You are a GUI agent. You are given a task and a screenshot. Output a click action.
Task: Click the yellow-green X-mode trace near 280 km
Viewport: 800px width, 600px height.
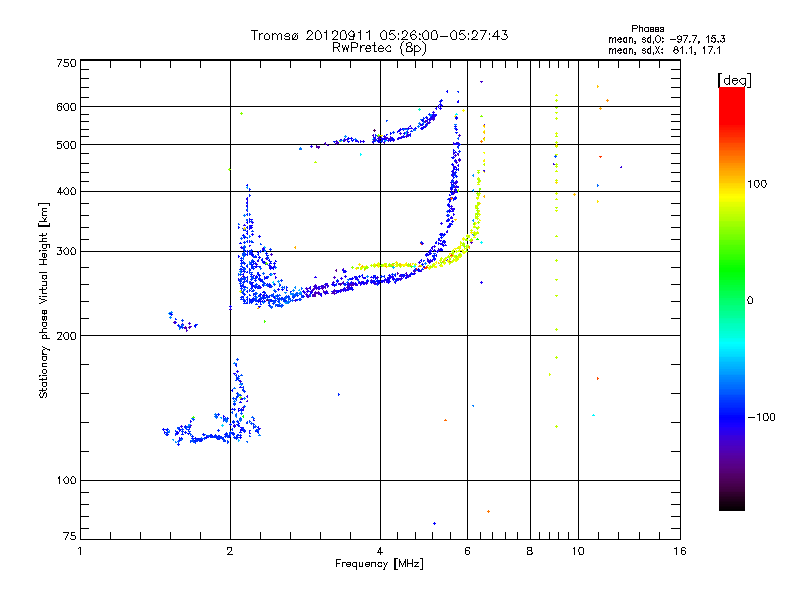(x=393, y=265)
